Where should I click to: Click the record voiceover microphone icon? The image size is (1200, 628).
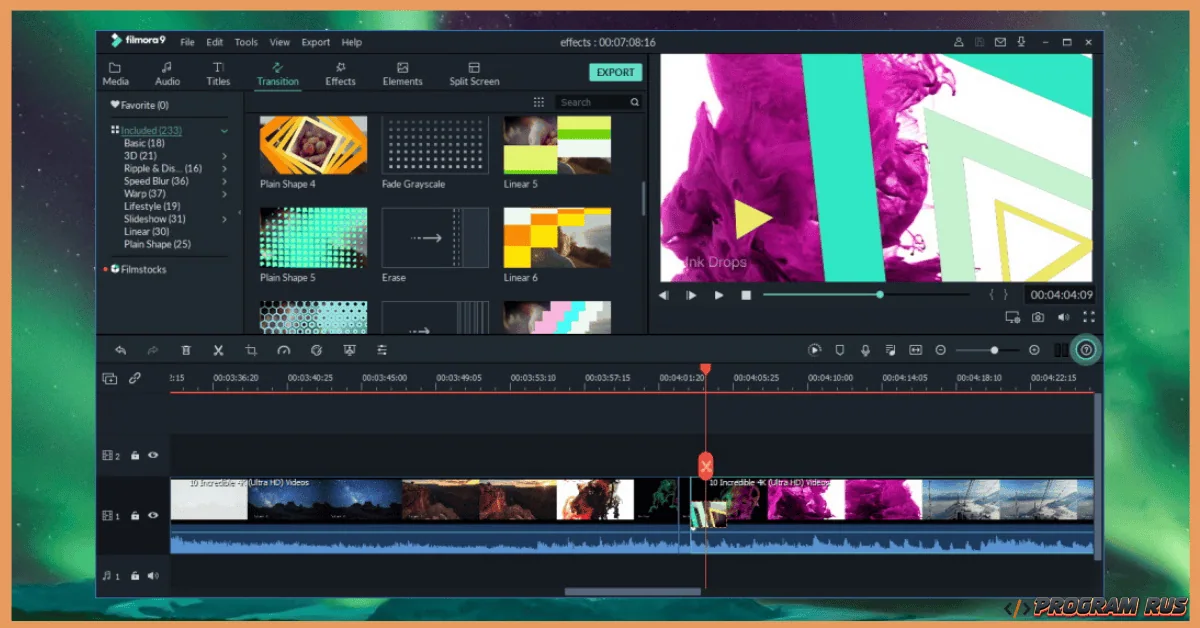(865, 350)
